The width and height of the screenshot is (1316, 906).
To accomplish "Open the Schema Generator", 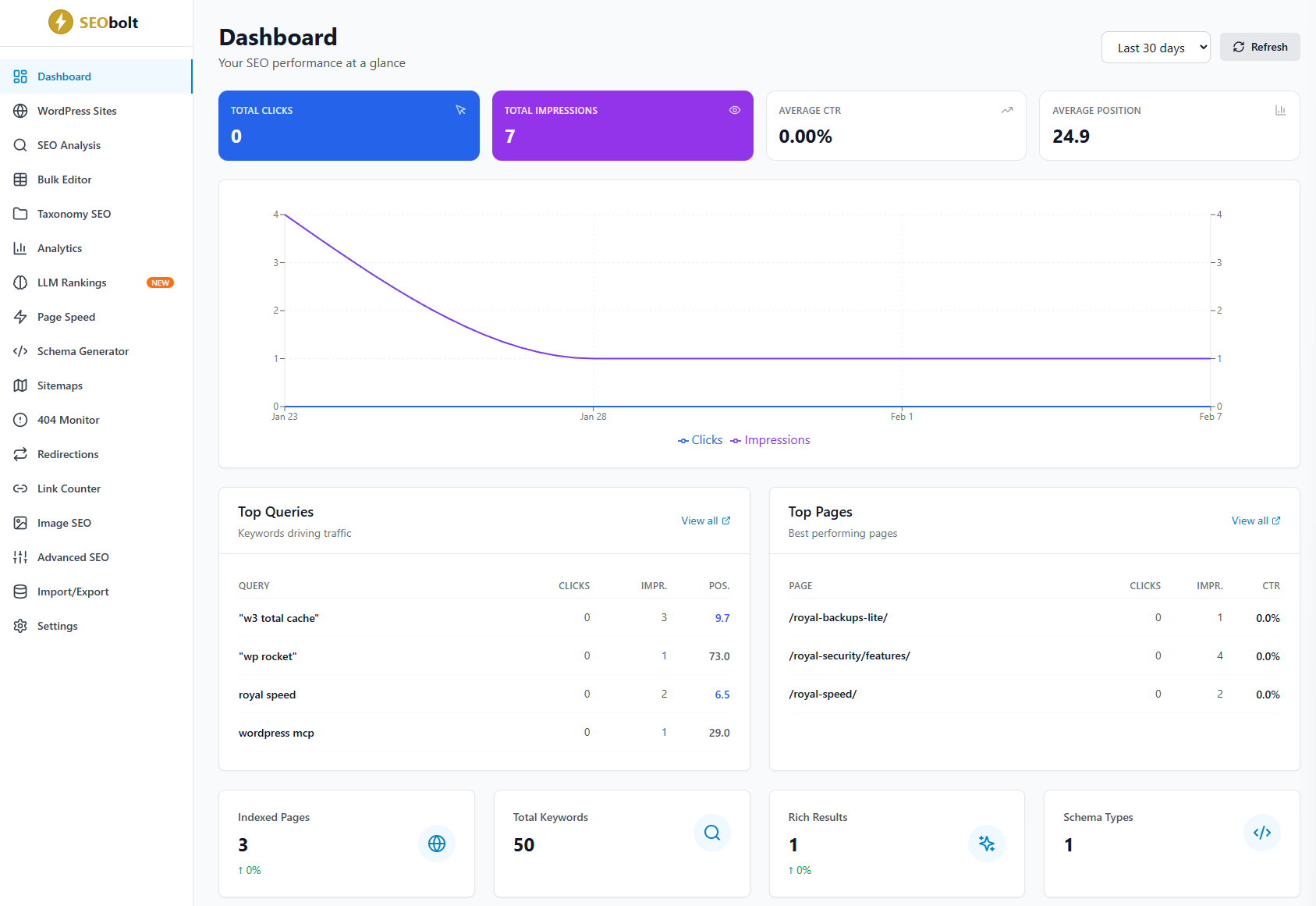I will 83,351.
